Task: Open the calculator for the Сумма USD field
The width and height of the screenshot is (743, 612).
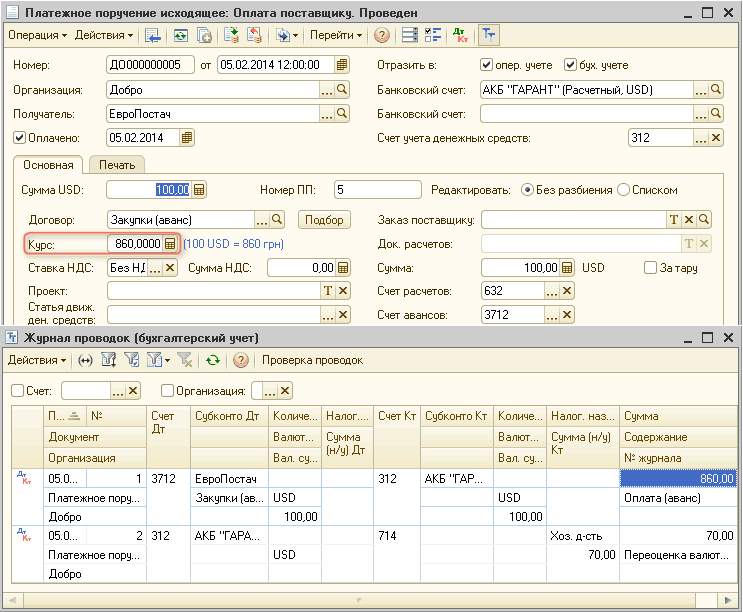Action: pyautogui.click(x=199, y=190)
